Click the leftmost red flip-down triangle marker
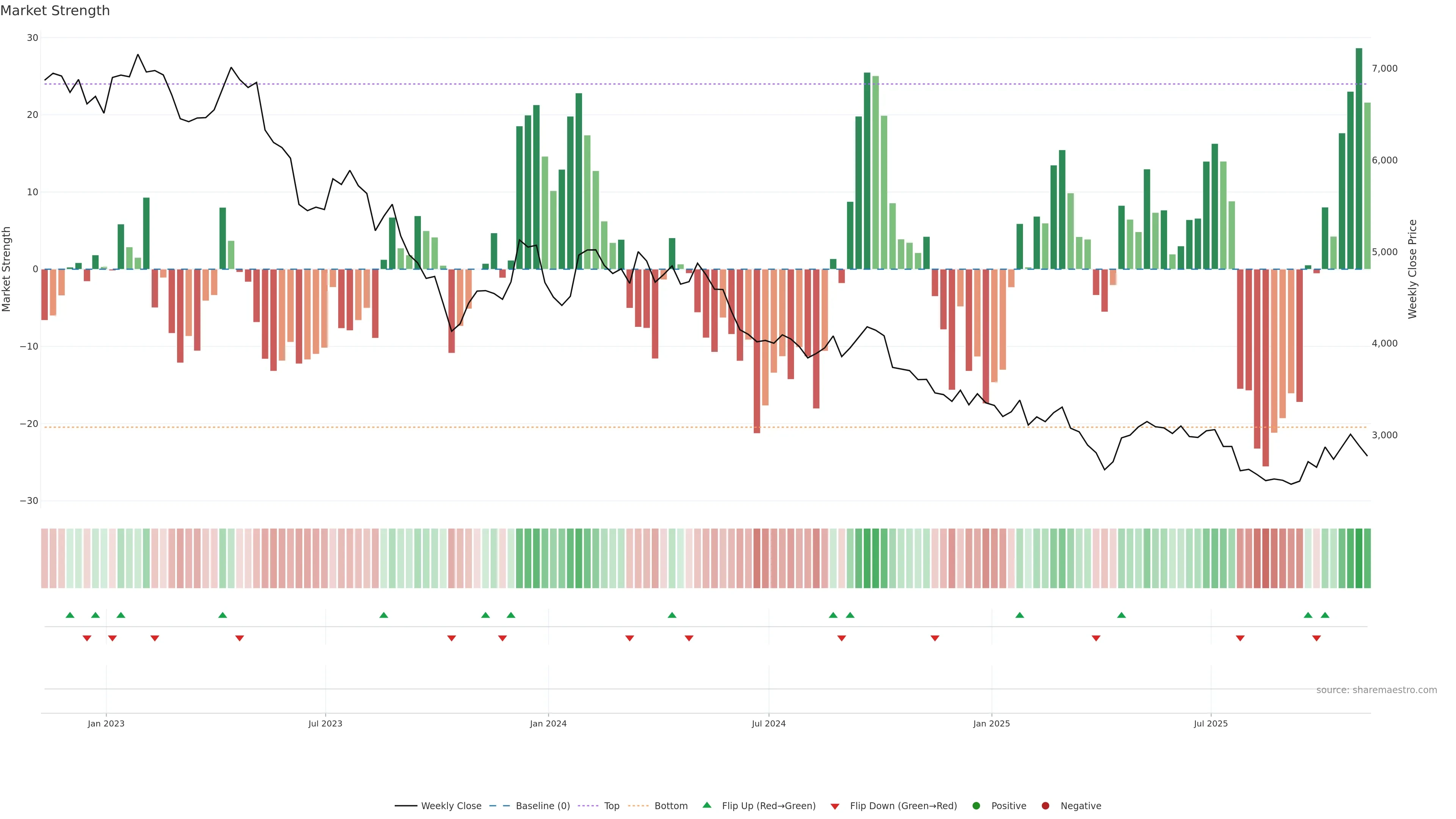Screen dimensions: 1456x819 [87, 638]
